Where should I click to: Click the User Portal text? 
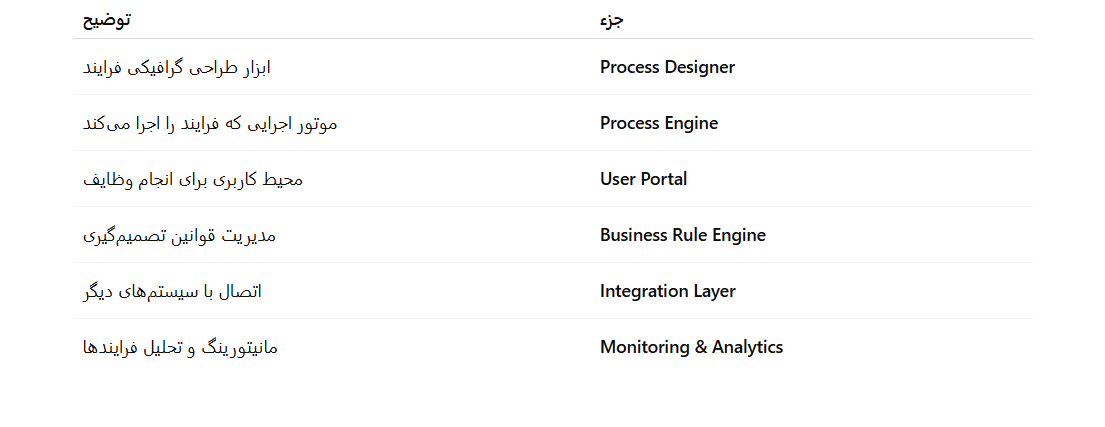pos(643,179)
